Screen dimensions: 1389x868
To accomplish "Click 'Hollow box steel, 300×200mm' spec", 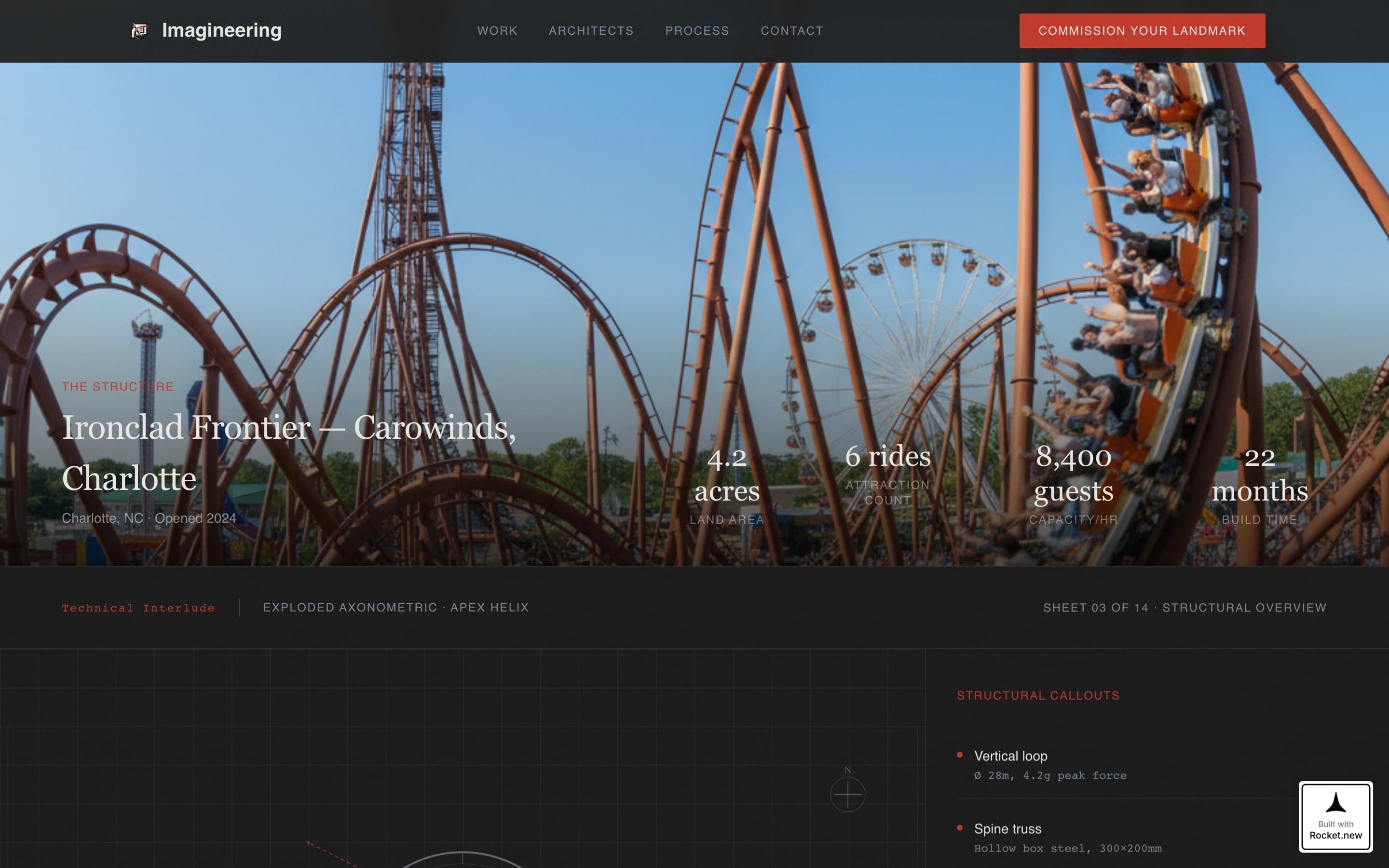I will [1068, 848].
